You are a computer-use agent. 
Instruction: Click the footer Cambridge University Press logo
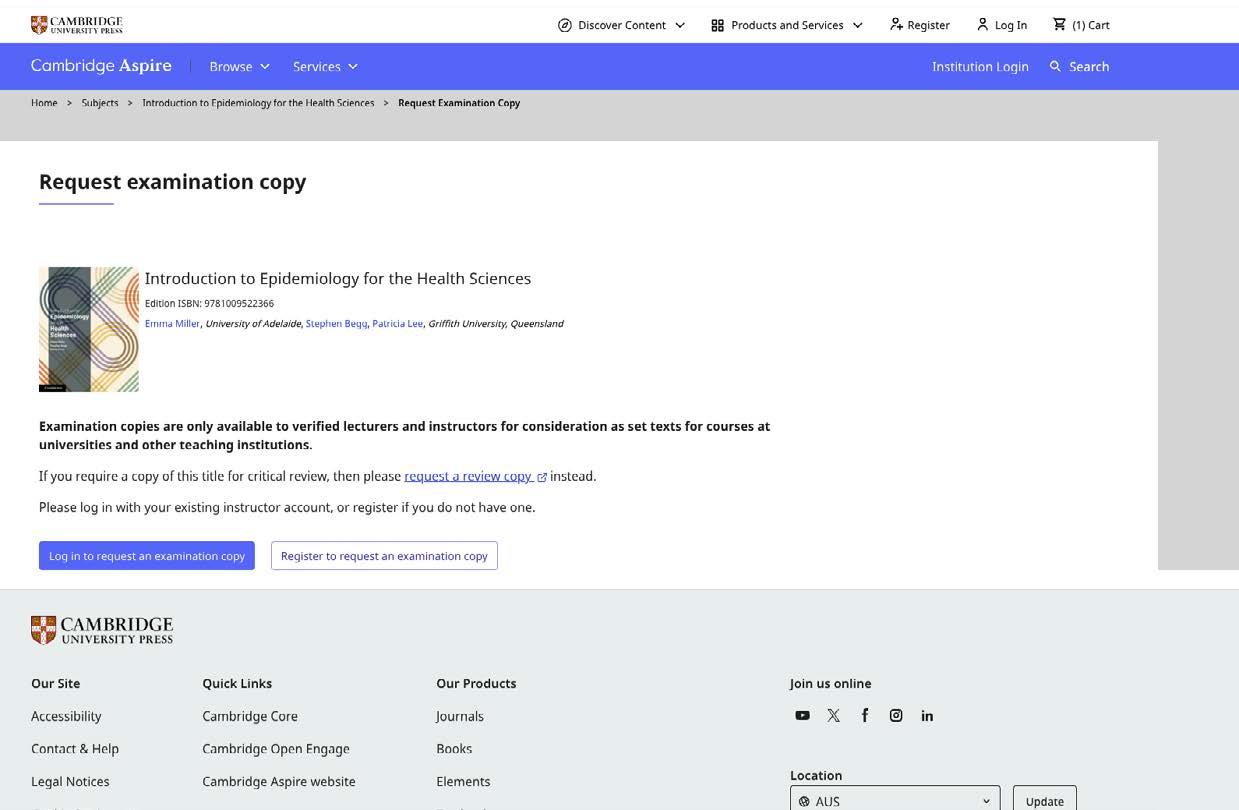(x=102, y=630)
